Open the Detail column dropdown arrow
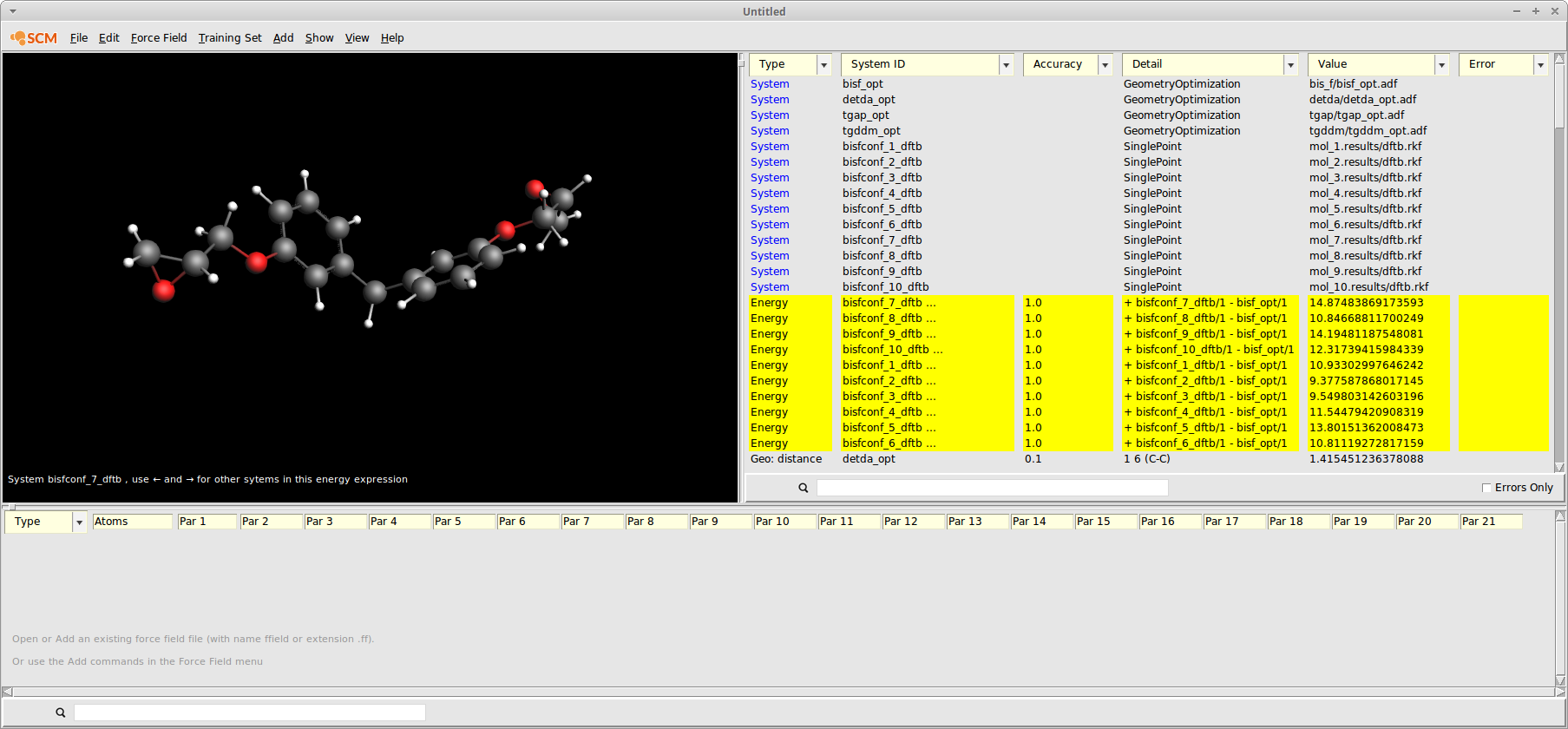 click(1290, 65)
